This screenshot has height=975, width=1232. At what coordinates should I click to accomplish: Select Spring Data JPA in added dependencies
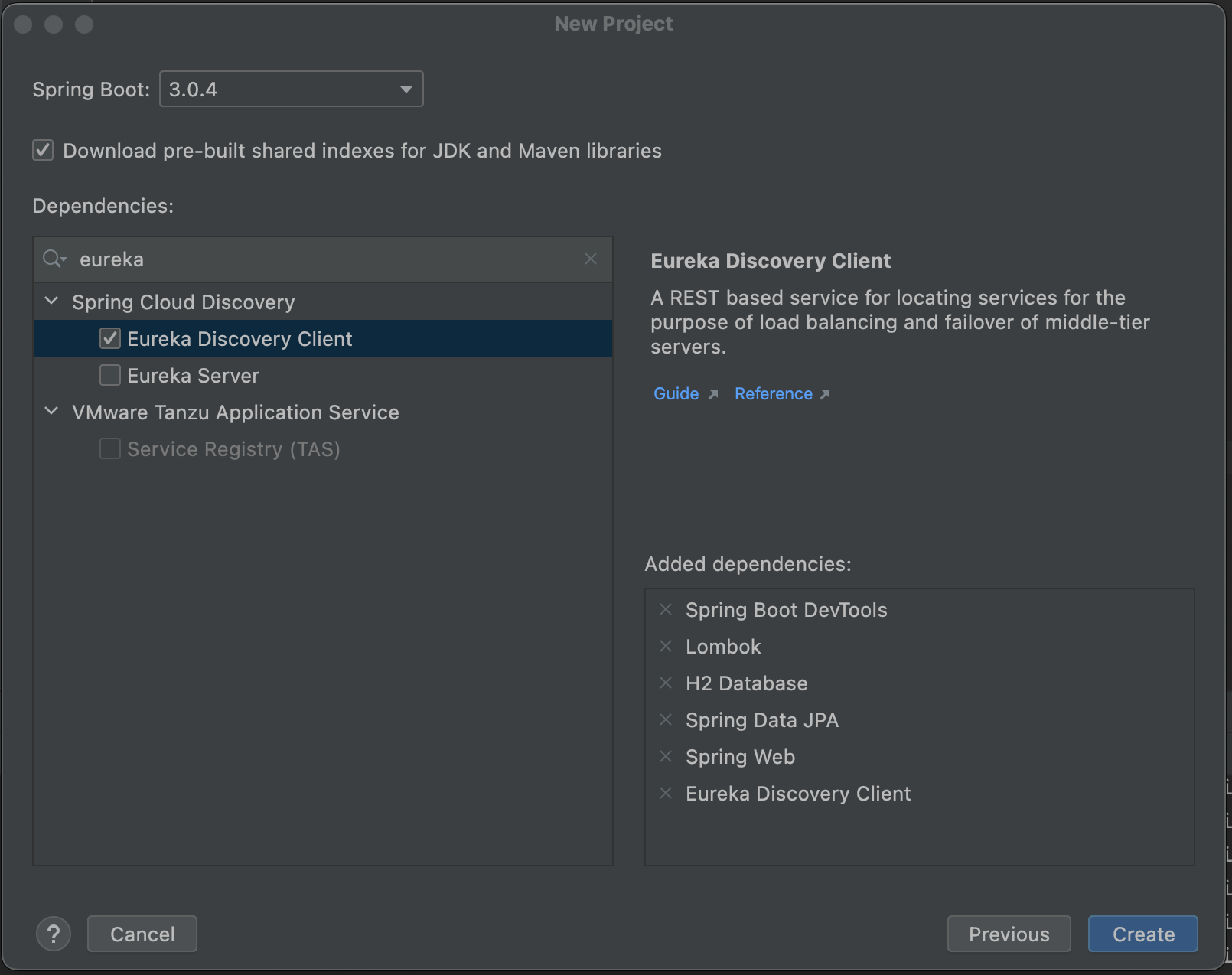pos(762,720)
